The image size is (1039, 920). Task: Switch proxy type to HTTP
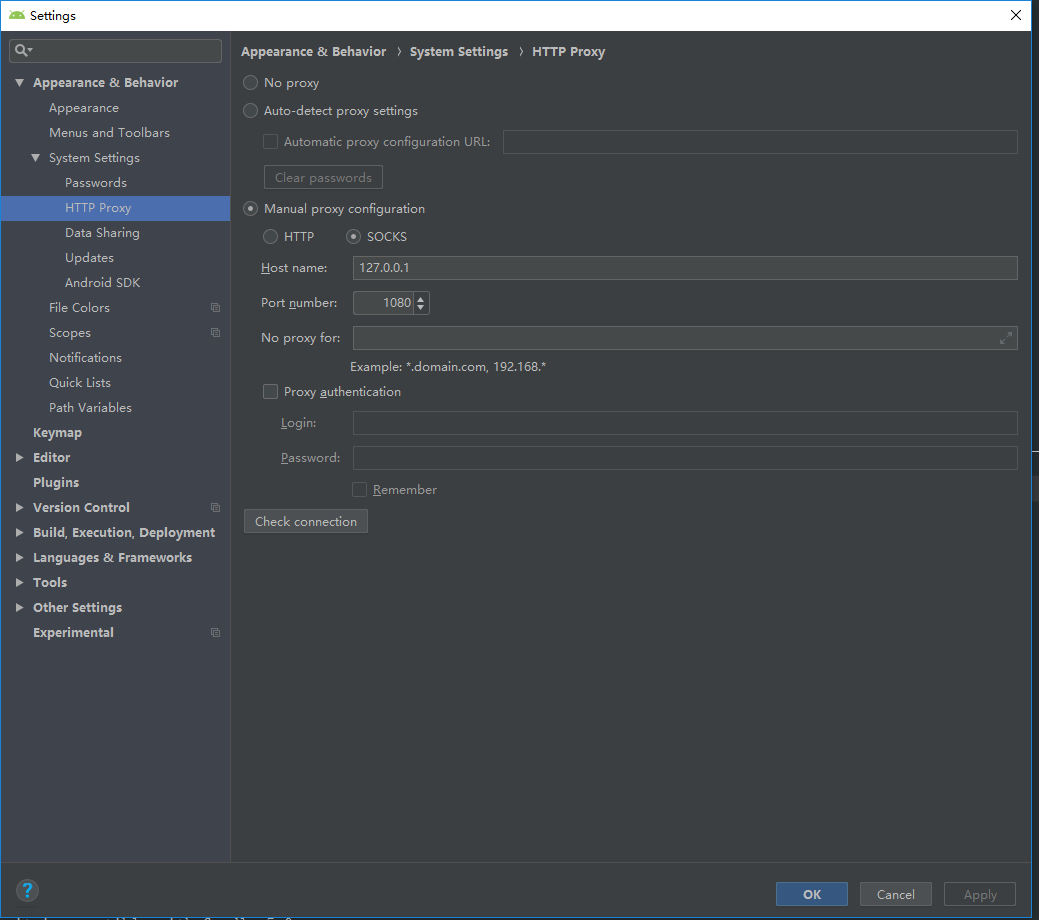tap(269, 236)
